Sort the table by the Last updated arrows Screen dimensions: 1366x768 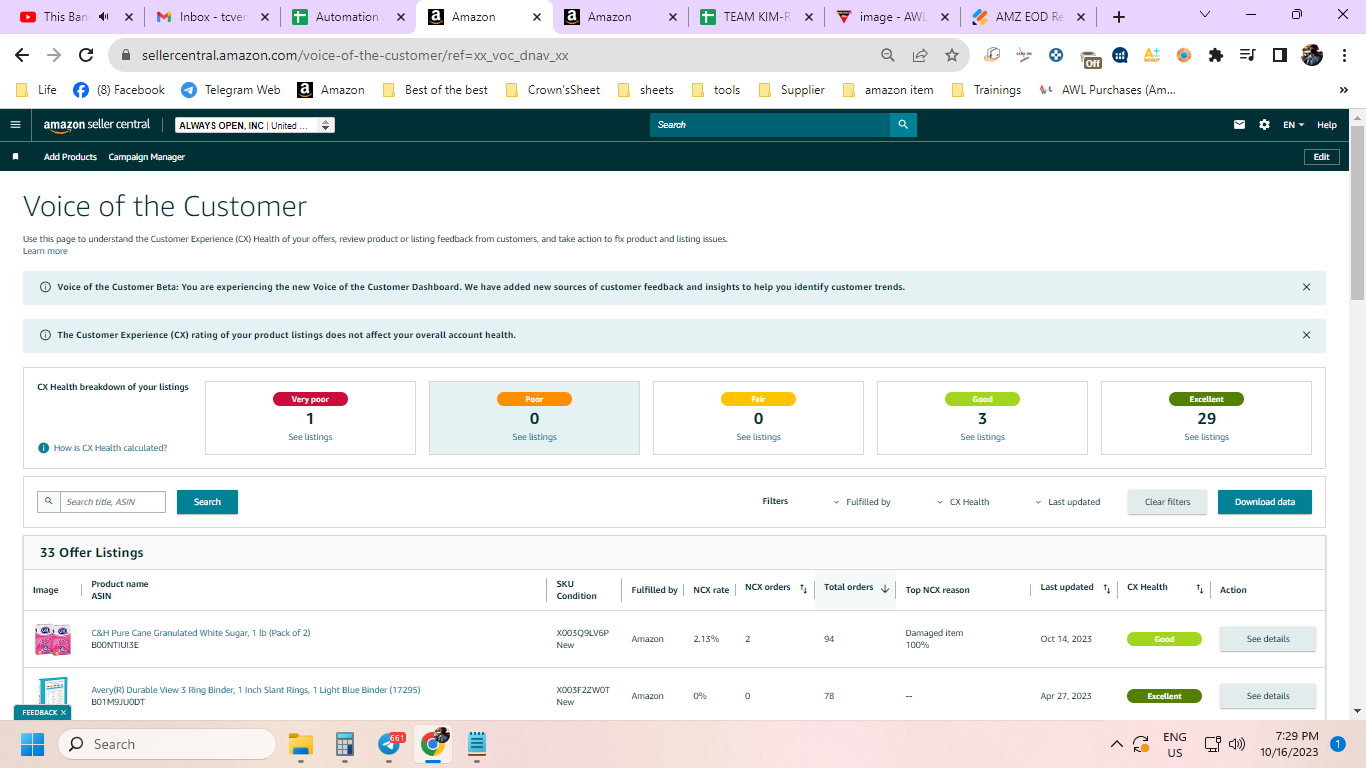[x=1106, y=589]
